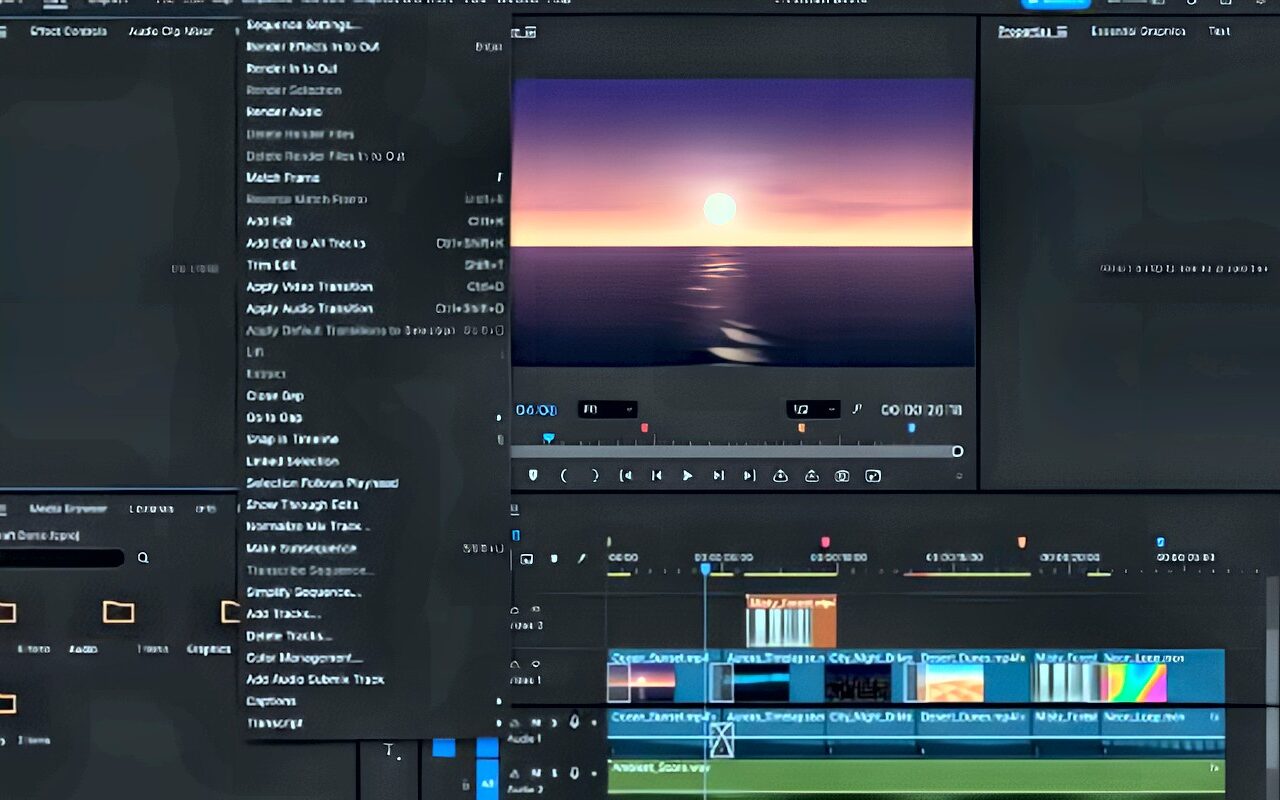Toggle Video 1 track visibility eye
The height and width of the screenshot is (800, 1280).
(535, 663)
